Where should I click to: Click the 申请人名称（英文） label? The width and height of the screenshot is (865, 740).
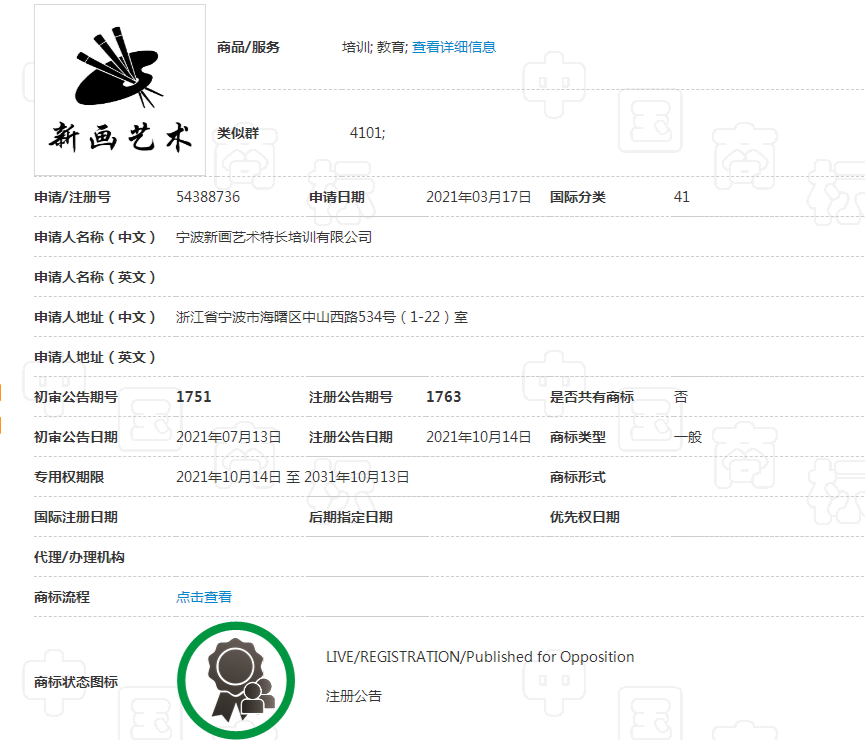point(95,277)
